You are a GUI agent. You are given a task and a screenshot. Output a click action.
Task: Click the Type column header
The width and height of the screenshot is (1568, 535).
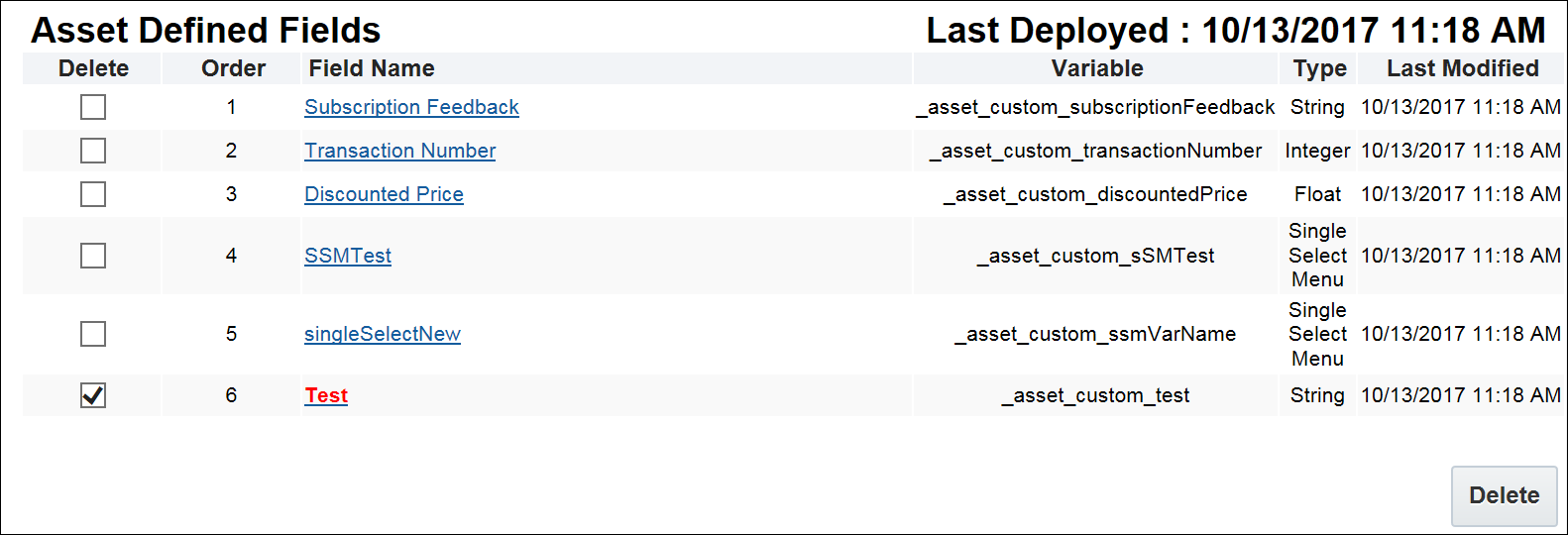pyautogui.click(x=1319, y=68)
